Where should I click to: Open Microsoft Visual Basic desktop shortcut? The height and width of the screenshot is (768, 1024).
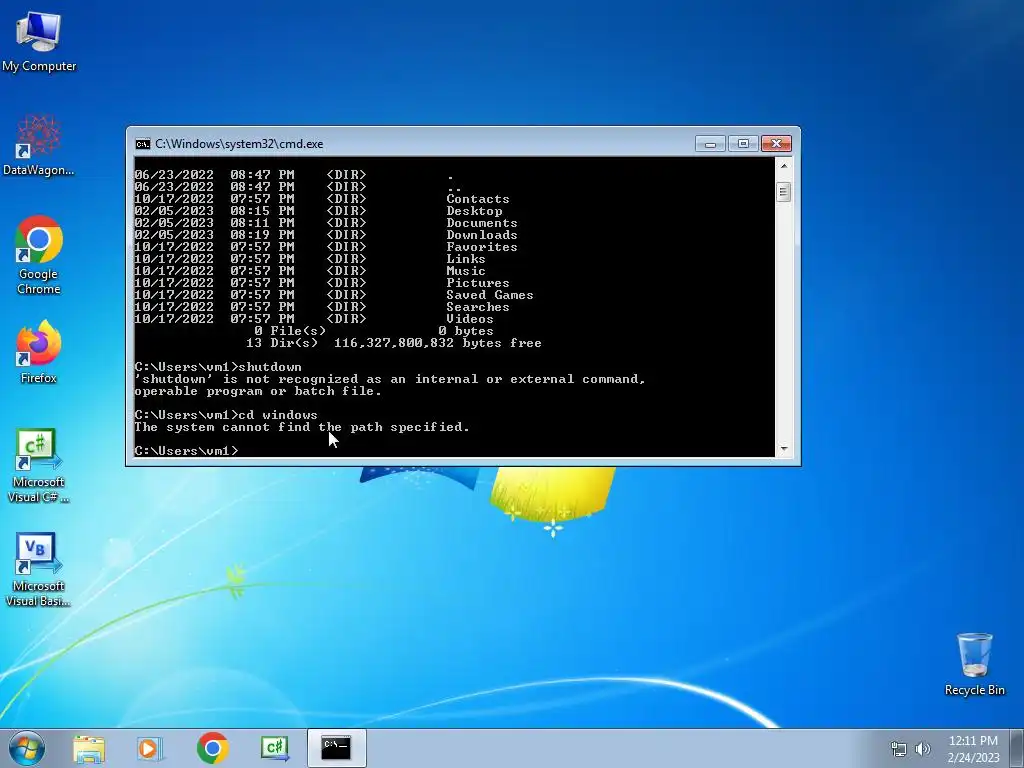point(39,569)
